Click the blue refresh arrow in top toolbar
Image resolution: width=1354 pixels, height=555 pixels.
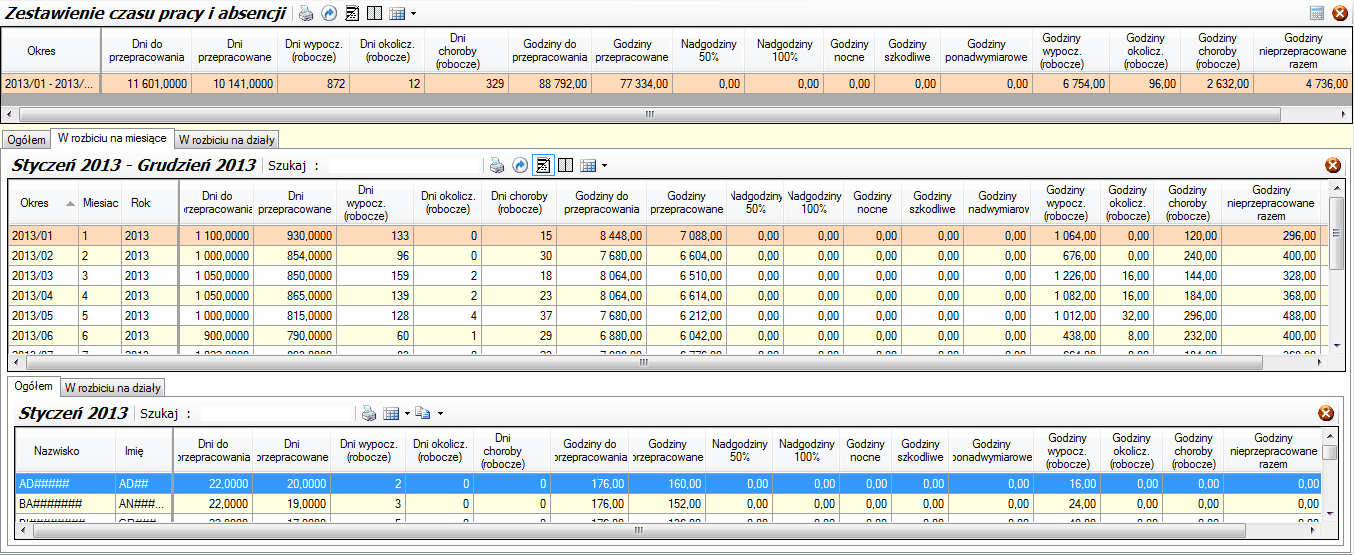(329, 14)
